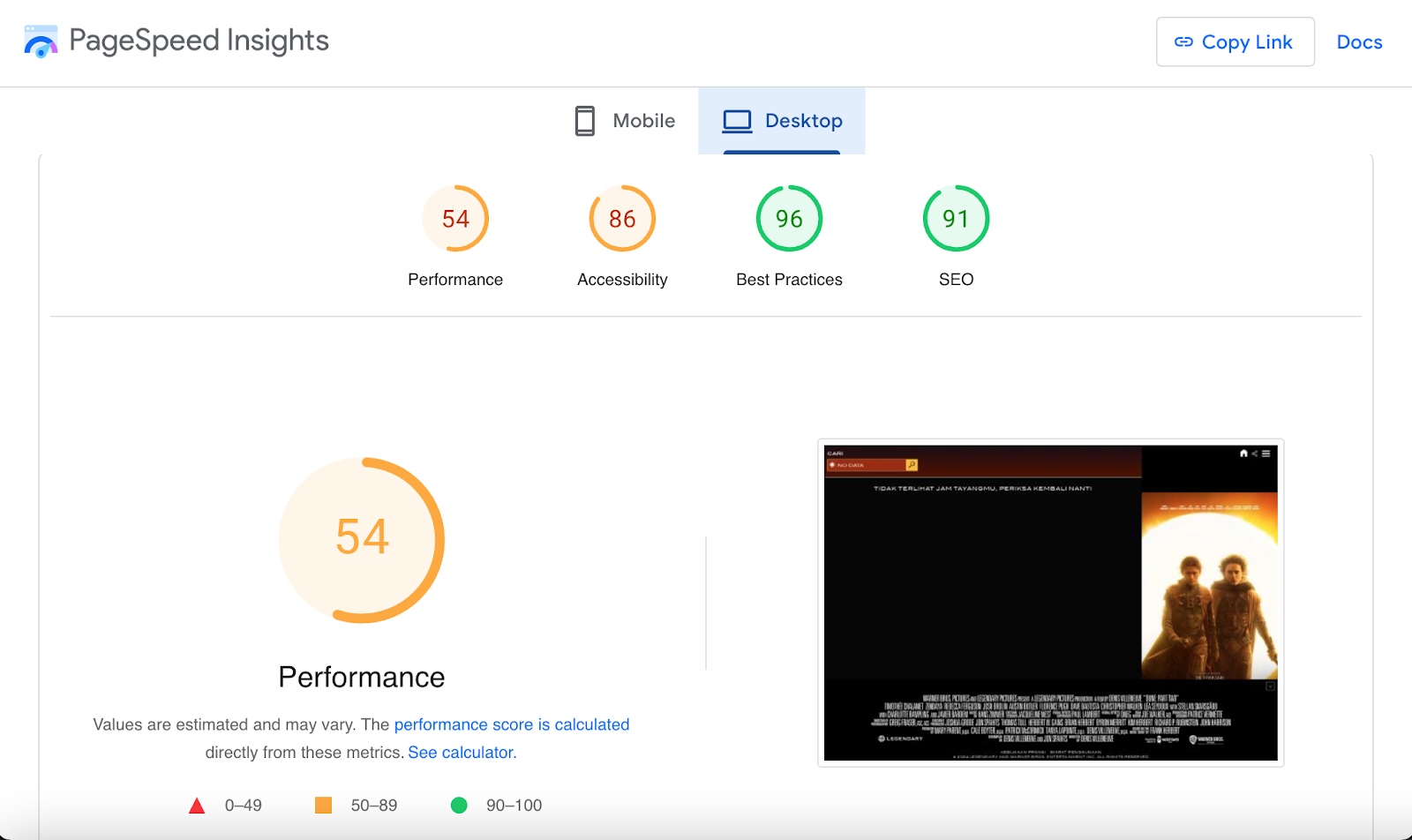This screenshot has width=1412, height=840.
Task: Click the home icon in the screenshot thumbnail
Action: click(x=1243, y=454)
